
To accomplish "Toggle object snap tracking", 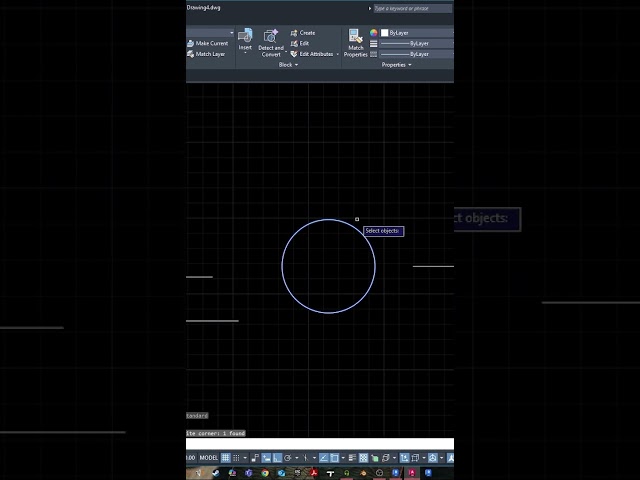I will tap(324, 458).
